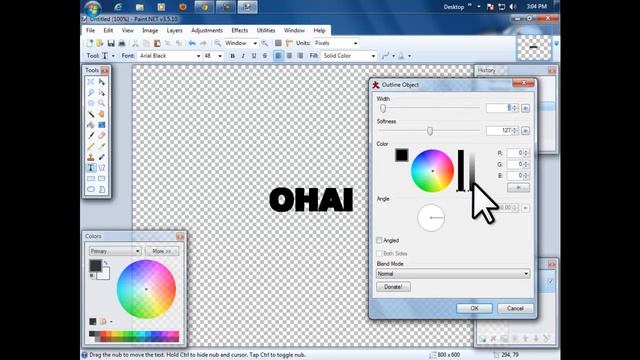
Task: Select the Move Selected Pixels tool
Action: (102, 82)
